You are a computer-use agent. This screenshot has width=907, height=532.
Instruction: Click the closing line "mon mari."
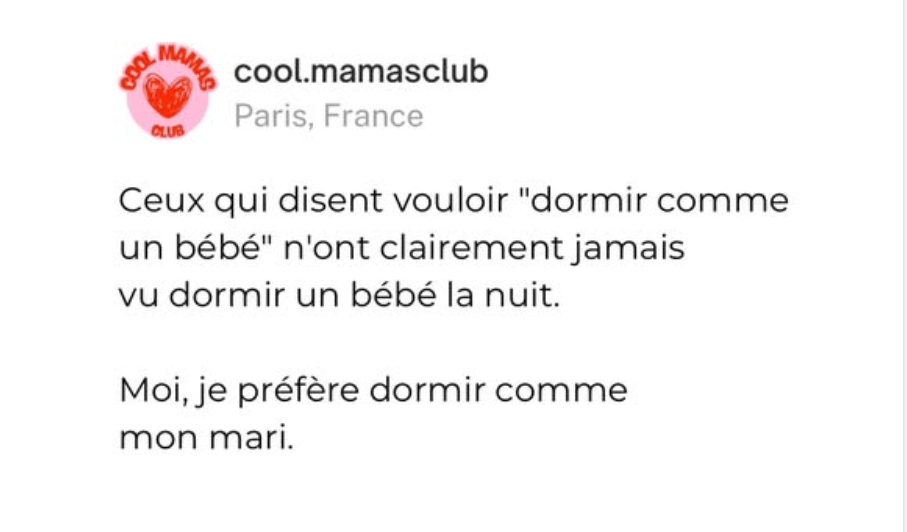coord(207,438)
